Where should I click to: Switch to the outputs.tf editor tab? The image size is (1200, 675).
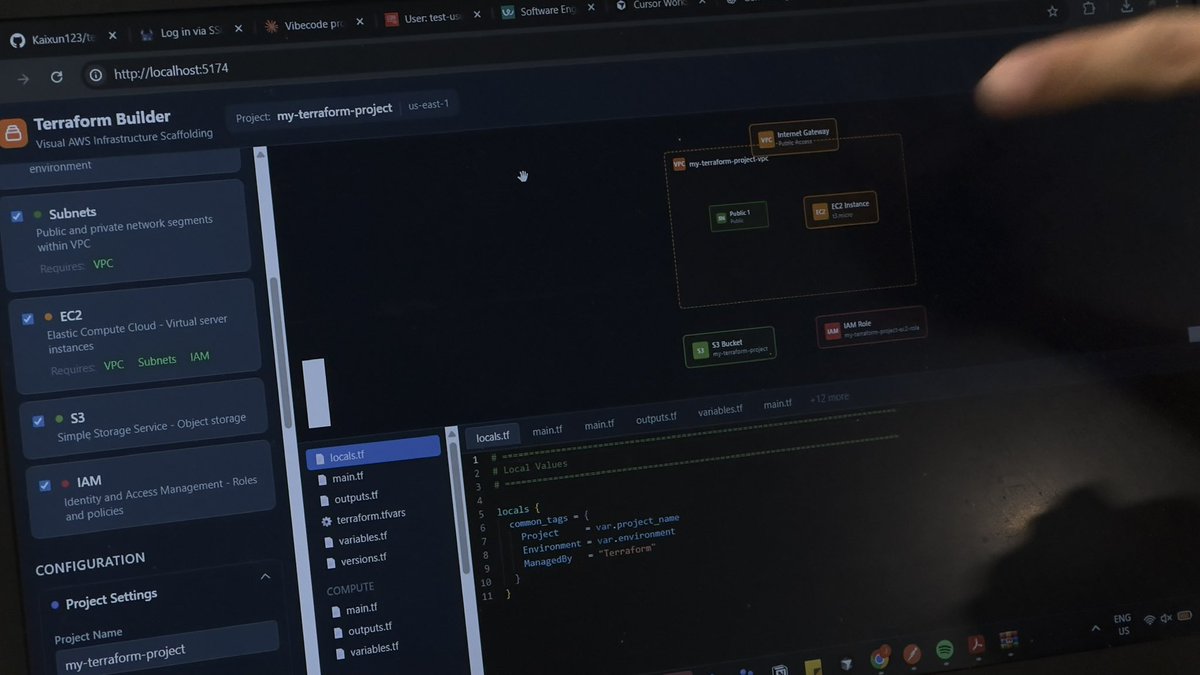coord(656,418)
